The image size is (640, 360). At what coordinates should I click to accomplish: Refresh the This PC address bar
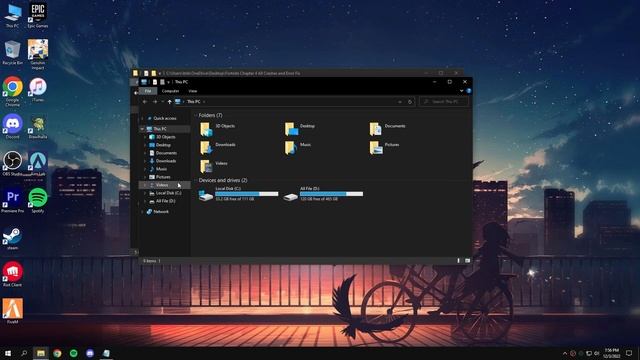(410, 102)
